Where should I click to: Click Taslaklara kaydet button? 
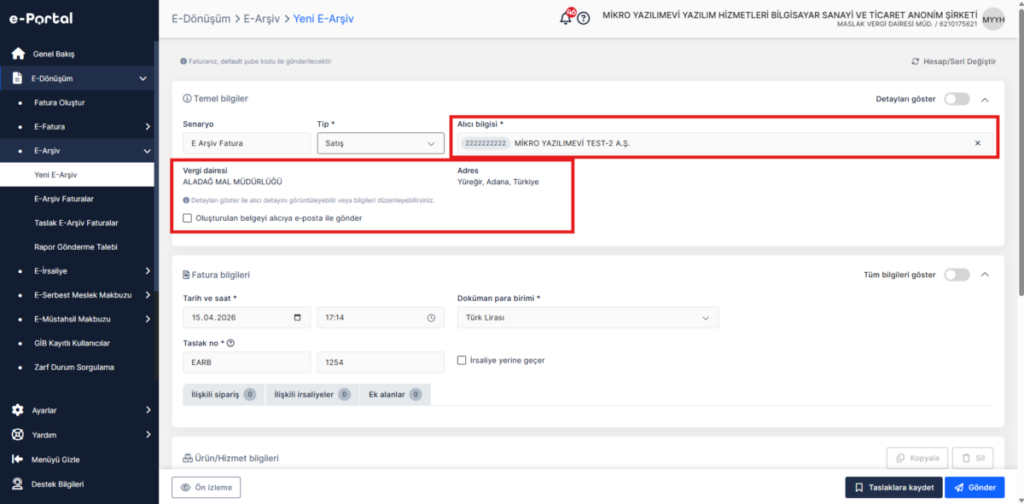coord(894,488)
